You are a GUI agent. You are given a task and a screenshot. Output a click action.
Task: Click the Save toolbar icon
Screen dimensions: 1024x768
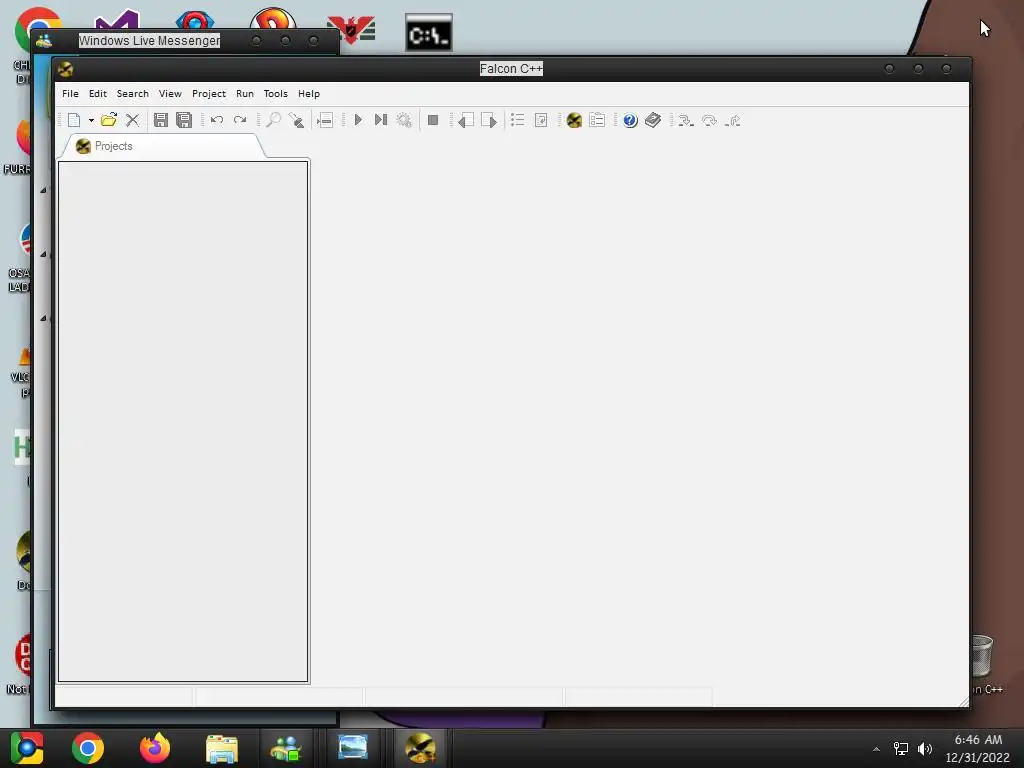click(x=161, y=120)
